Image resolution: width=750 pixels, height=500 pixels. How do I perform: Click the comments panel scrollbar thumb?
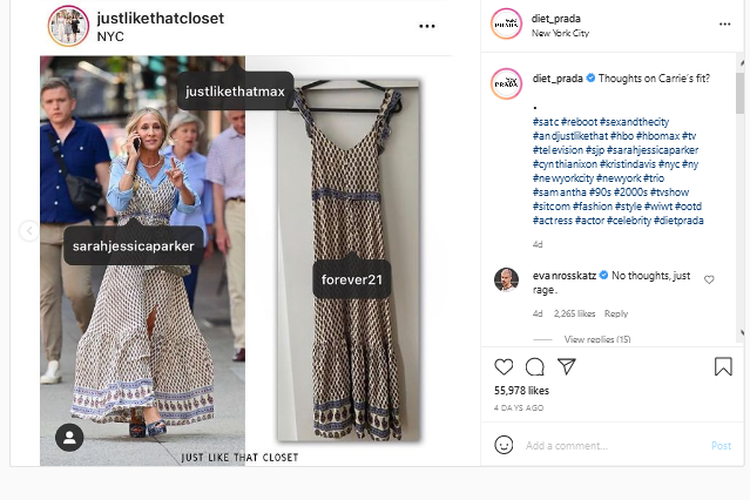[740, 93]
